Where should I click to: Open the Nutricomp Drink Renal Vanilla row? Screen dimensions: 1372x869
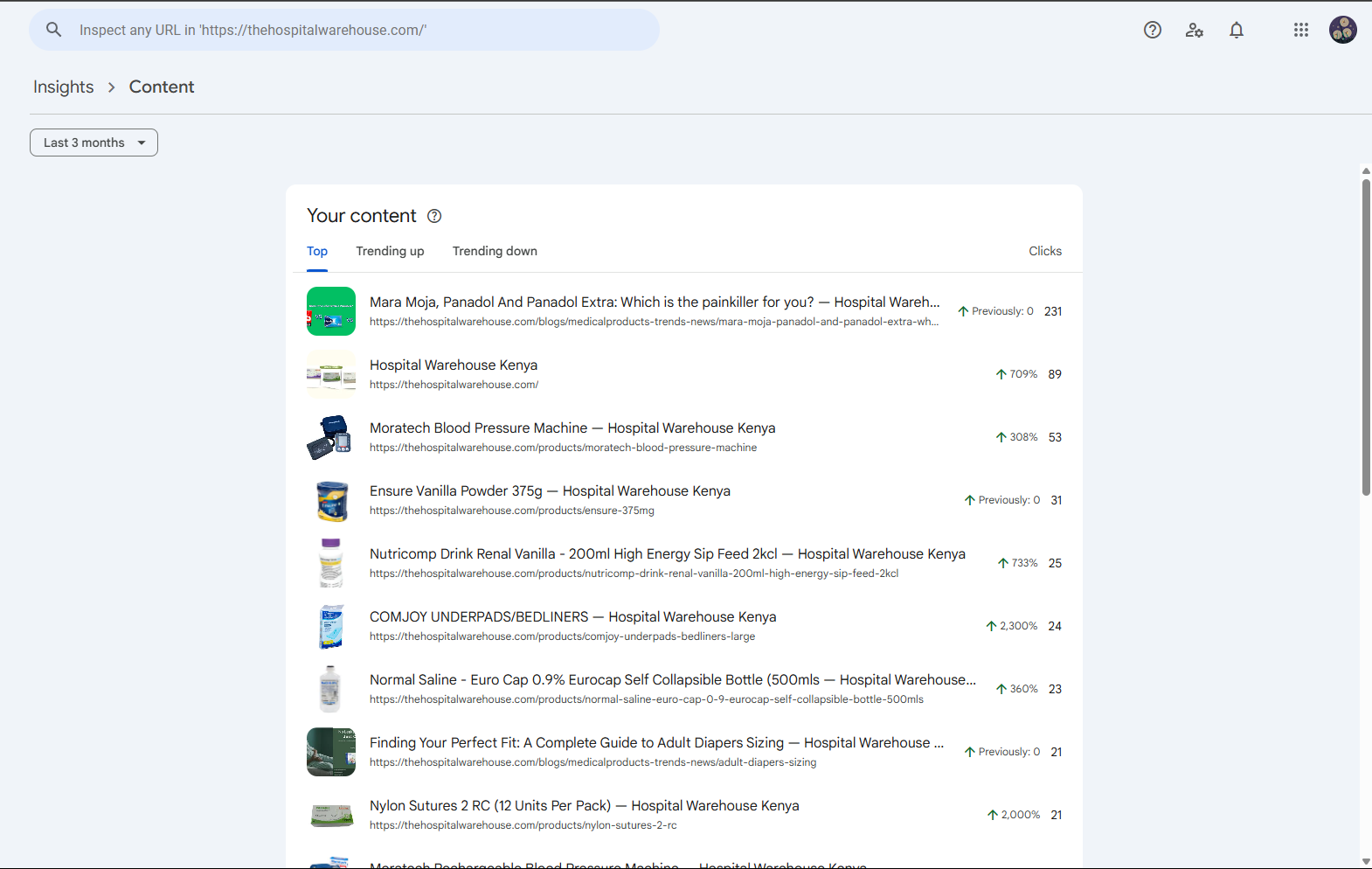coord(684,563)
